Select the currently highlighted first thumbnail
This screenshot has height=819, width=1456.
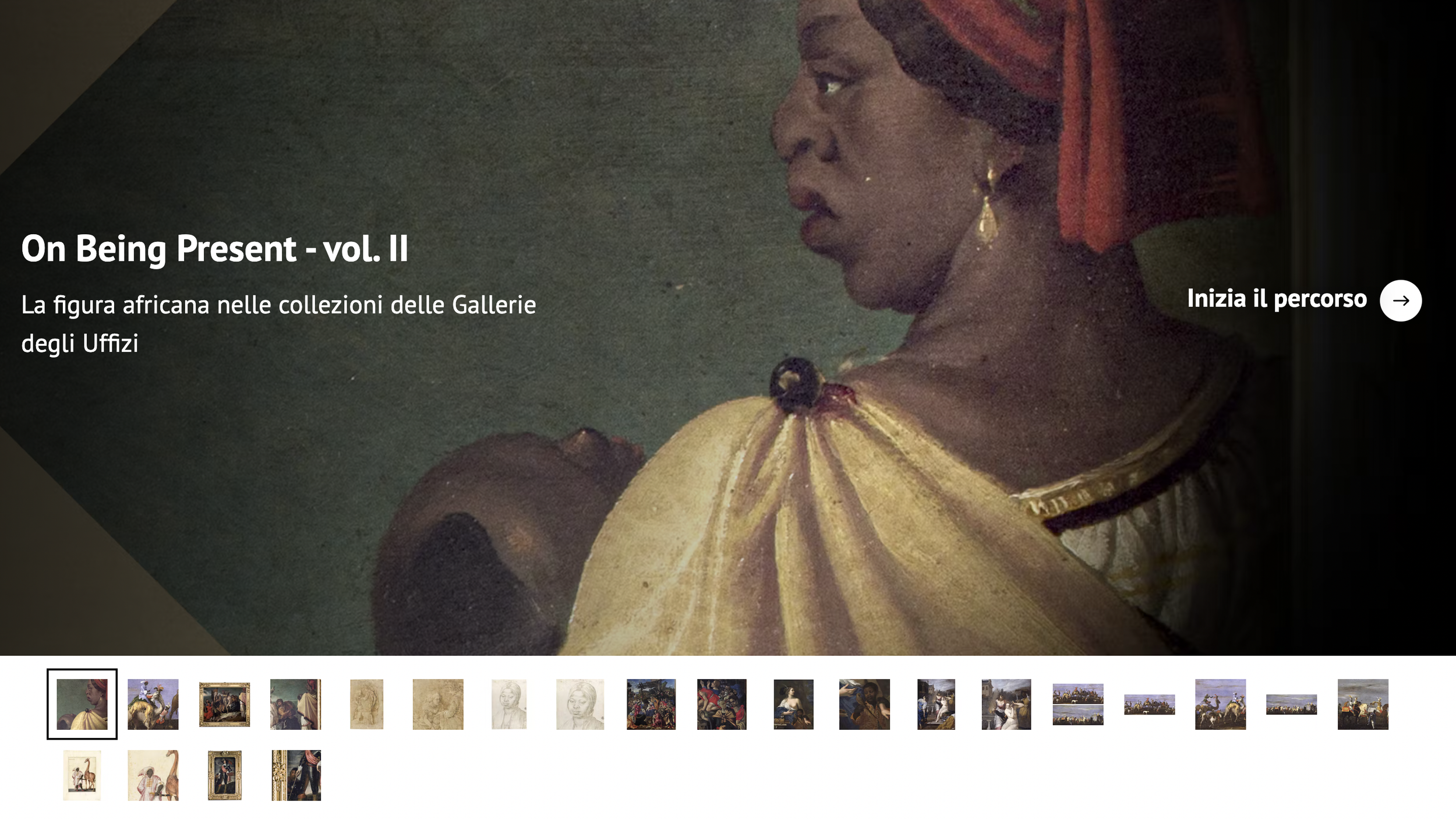click(x=82, y=704)
